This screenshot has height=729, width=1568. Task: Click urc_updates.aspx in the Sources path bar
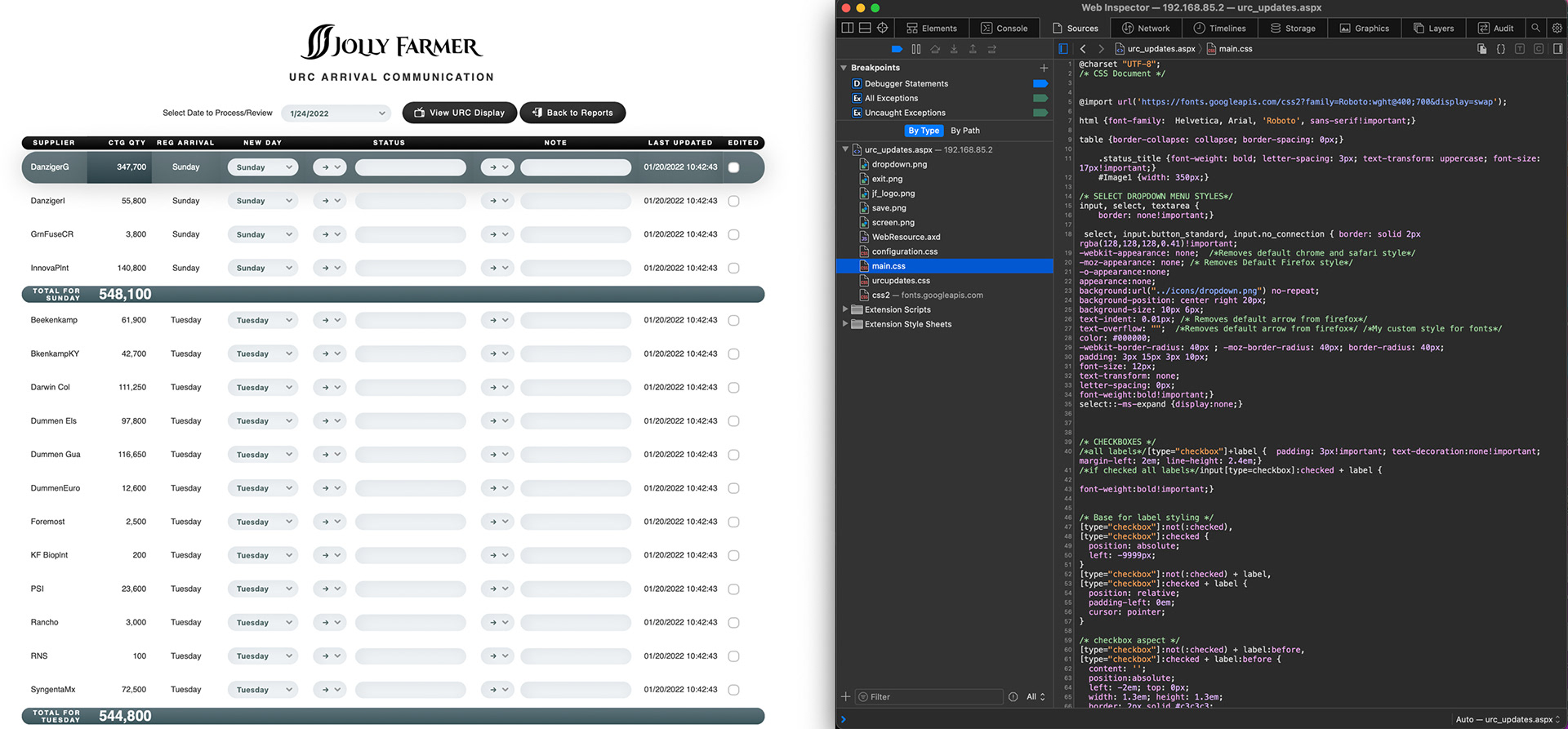(x=1155, y=49)
